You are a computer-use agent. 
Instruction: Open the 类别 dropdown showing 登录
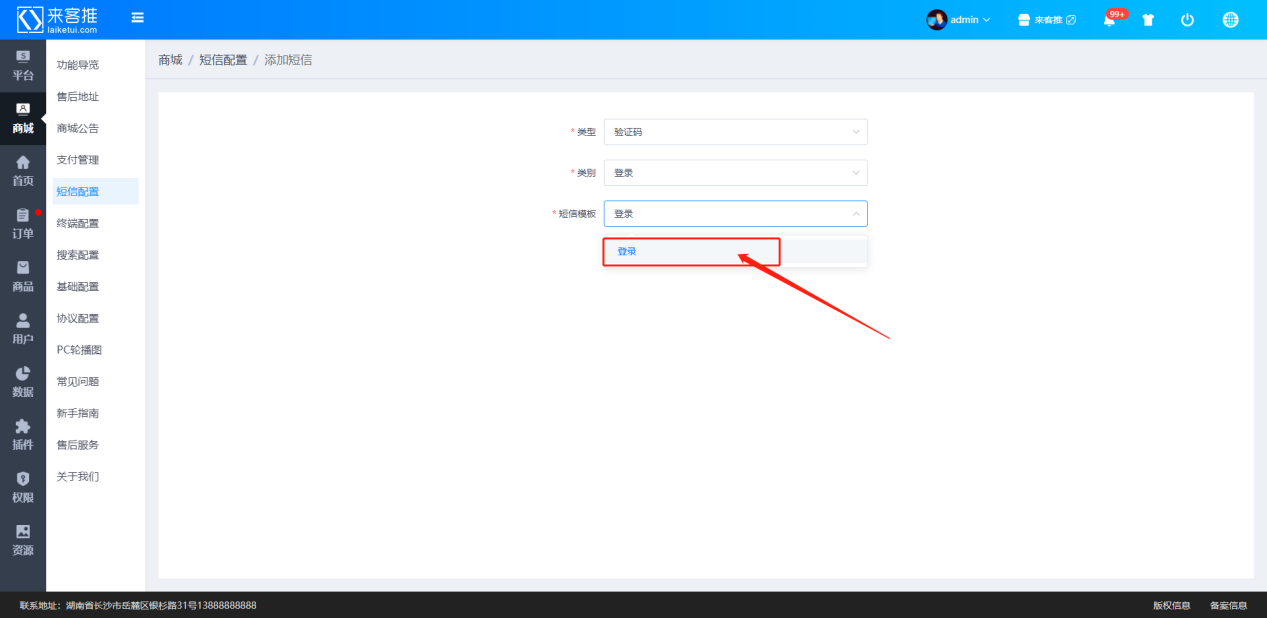(x=735, y=173)
